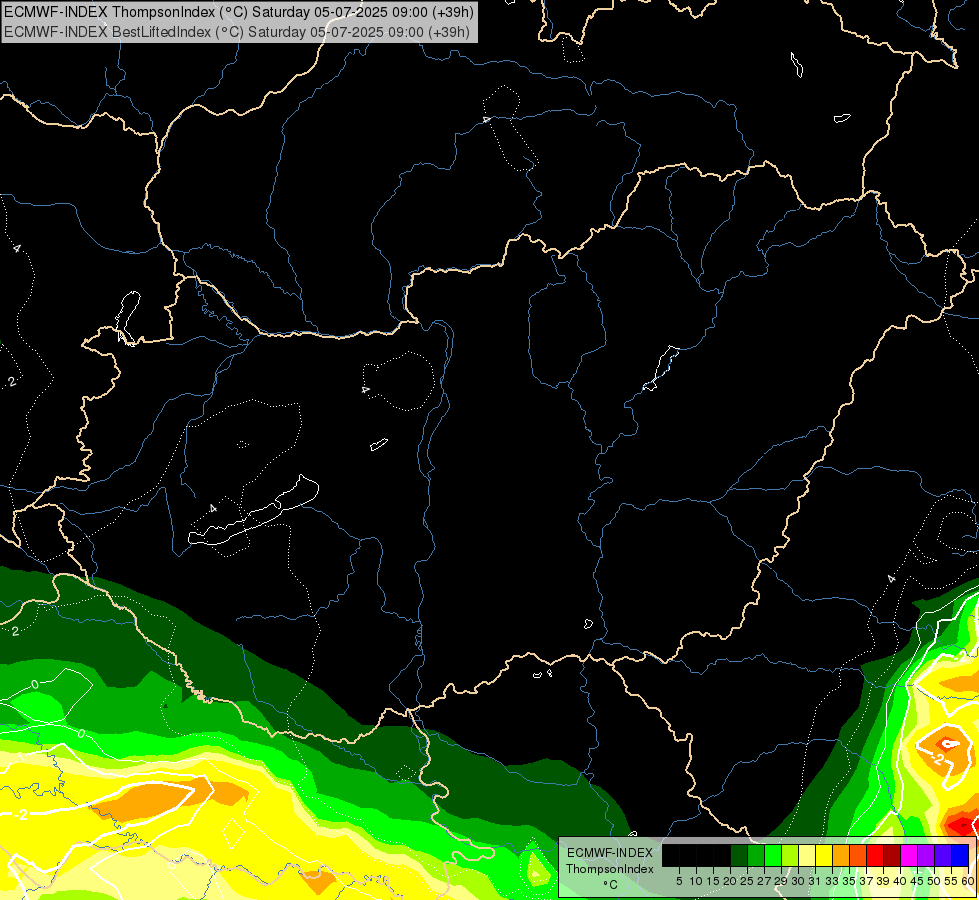Viewport: 979px width, 900px height.
Task: Click the purple 45–50 legend swatch
Action: 926,856
